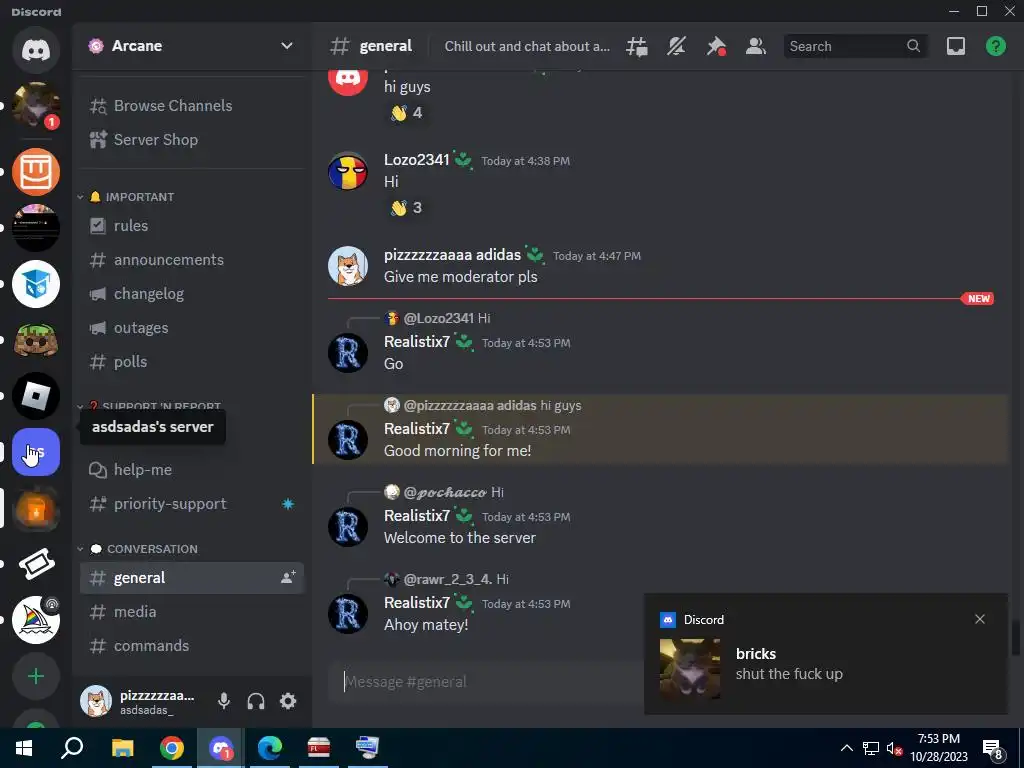Open the server with one unread notification badge

(x=36, y=106)
